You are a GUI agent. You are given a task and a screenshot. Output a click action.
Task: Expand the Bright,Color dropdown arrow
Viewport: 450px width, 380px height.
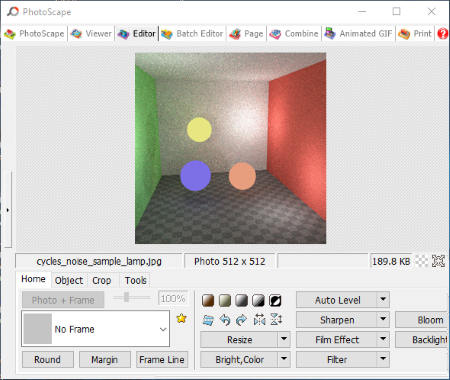284,360
